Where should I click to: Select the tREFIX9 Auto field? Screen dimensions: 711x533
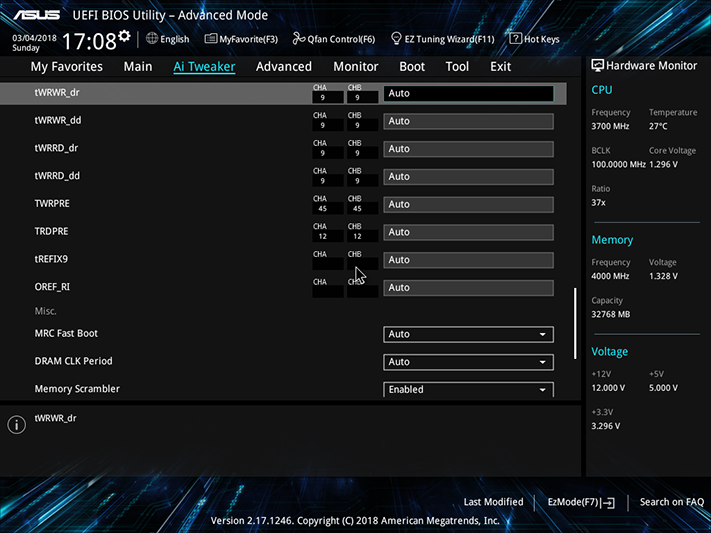468,260
